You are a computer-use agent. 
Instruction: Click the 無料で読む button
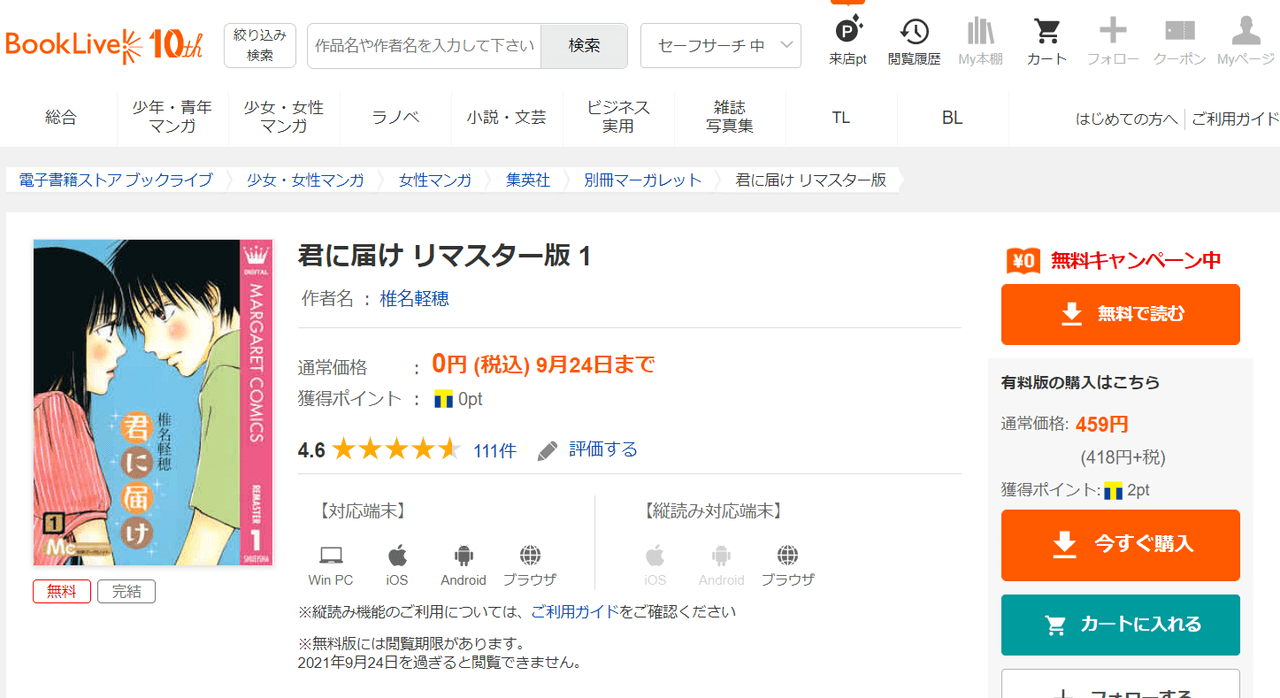point(1120,314)
